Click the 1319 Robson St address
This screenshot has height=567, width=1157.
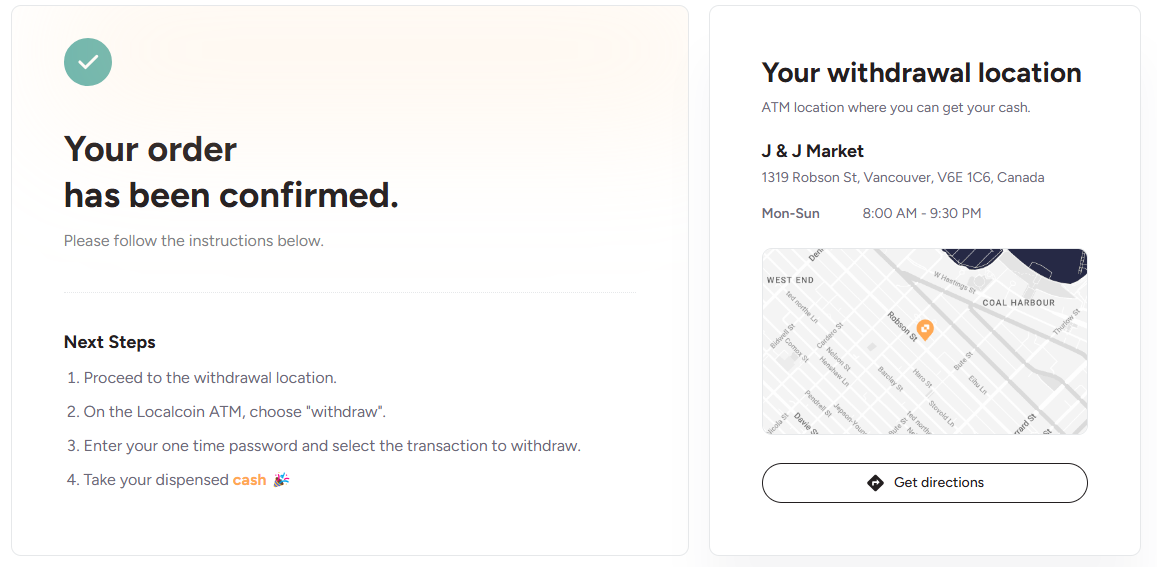[x=902, y=178]
